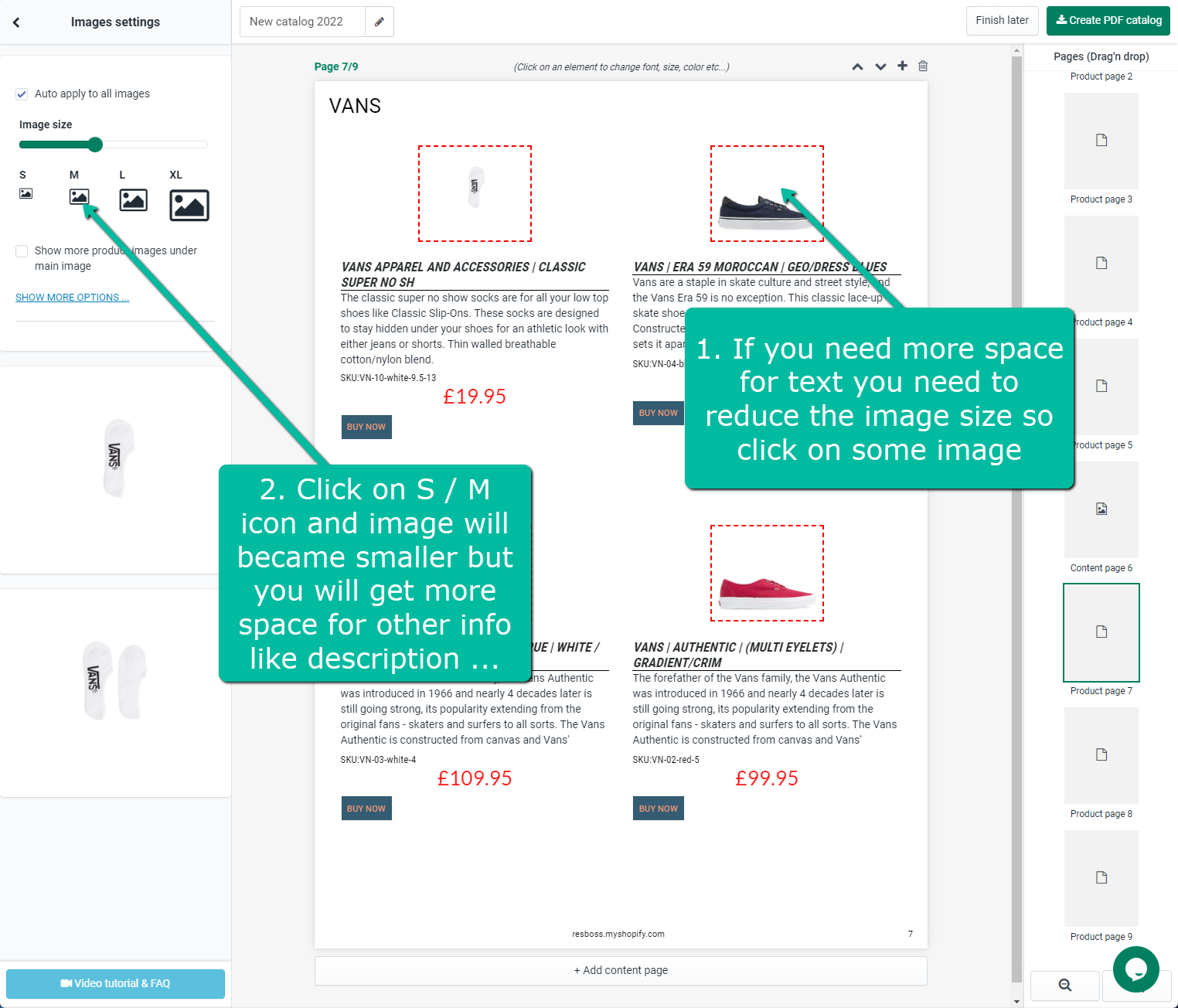Select Product page 9 thumbnail
Image resolution: width=1178 pixels, height=1008 pixels.
tap(1101, 878)
